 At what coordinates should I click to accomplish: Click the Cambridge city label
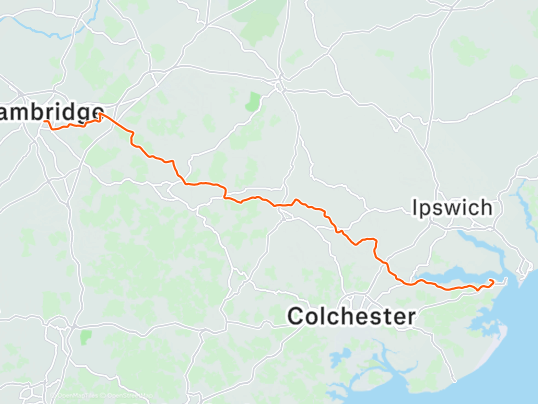coord(51,113)
